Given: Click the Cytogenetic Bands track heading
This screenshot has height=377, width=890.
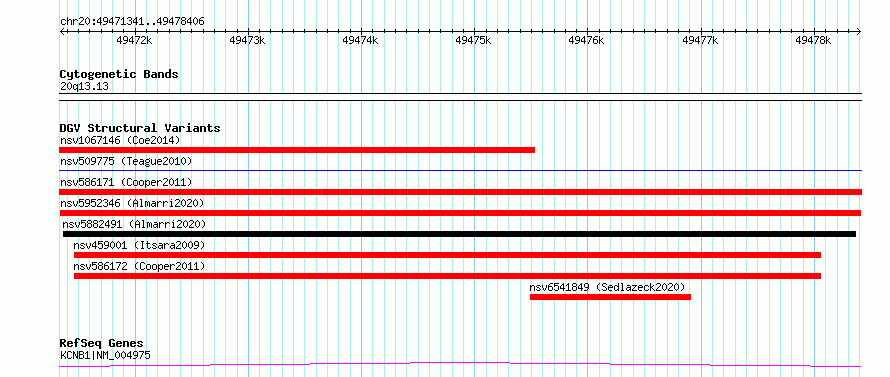Looking at the screenshot, I should (119, 74).
